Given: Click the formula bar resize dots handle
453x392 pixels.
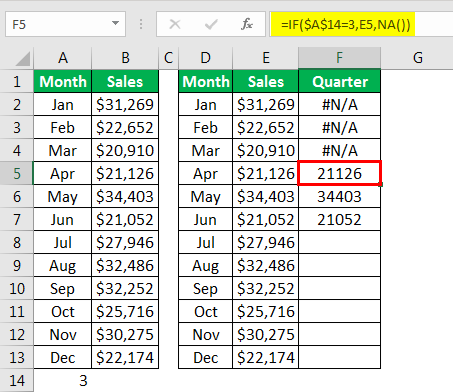Looking at the screenshot, I should pos(141,24).
